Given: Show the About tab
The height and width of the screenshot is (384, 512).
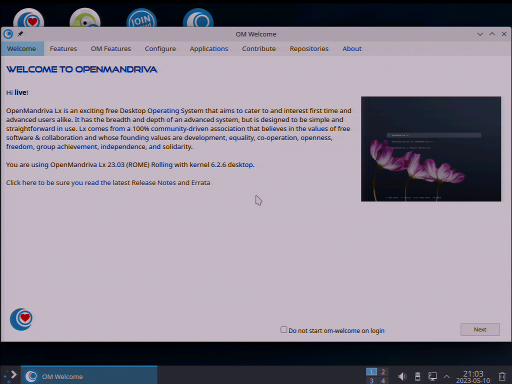Looking at the screenshot, I should tap(352, 49).
